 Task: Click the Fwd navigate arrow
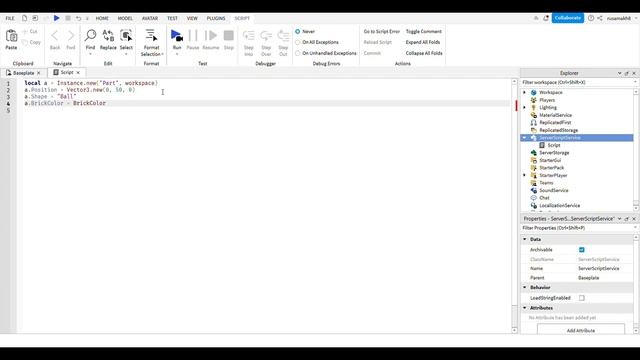pyautogui.click(x=71, y=36)
